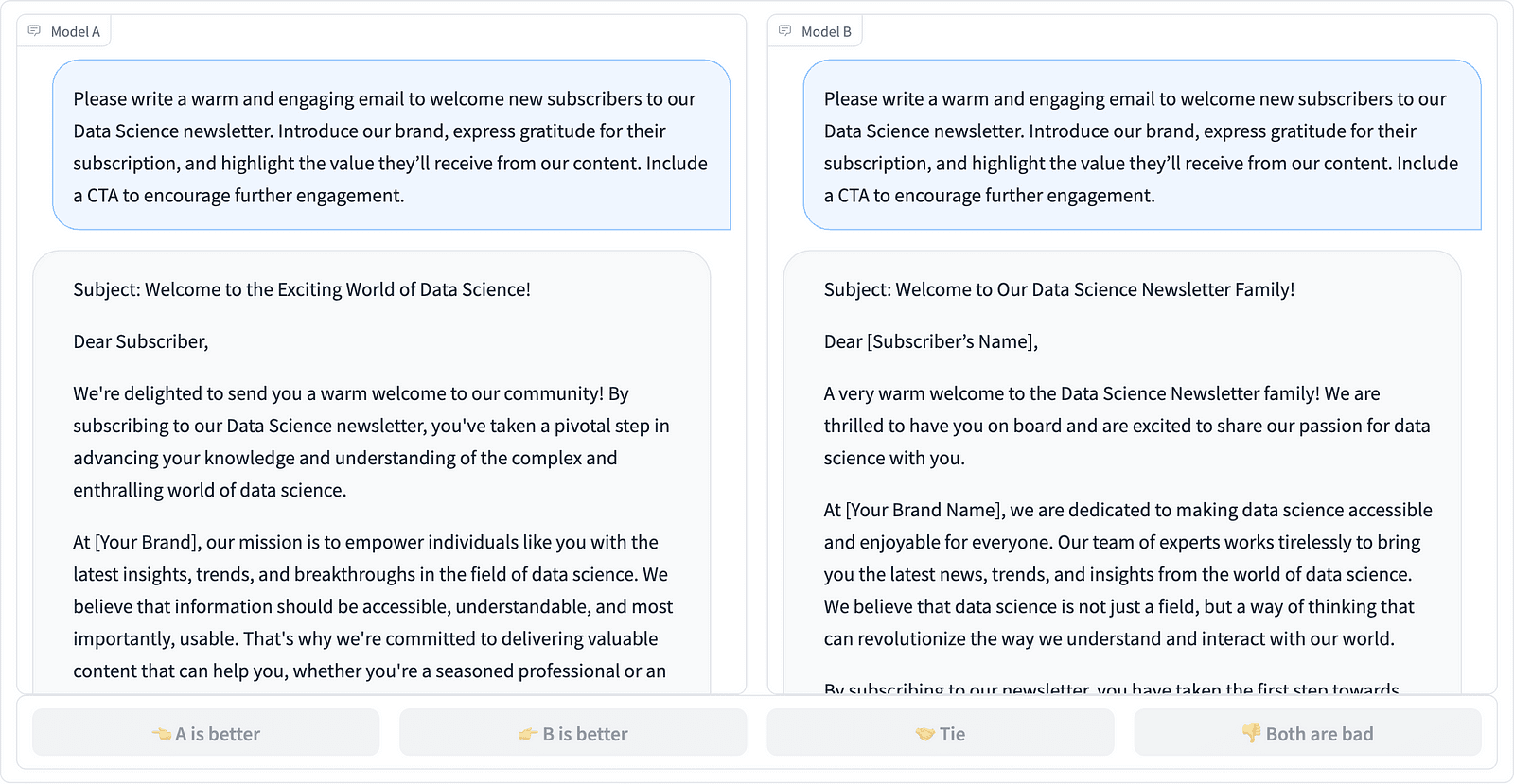
Task: Click the user prompt bubble in Model A
Action: point(391,145)
